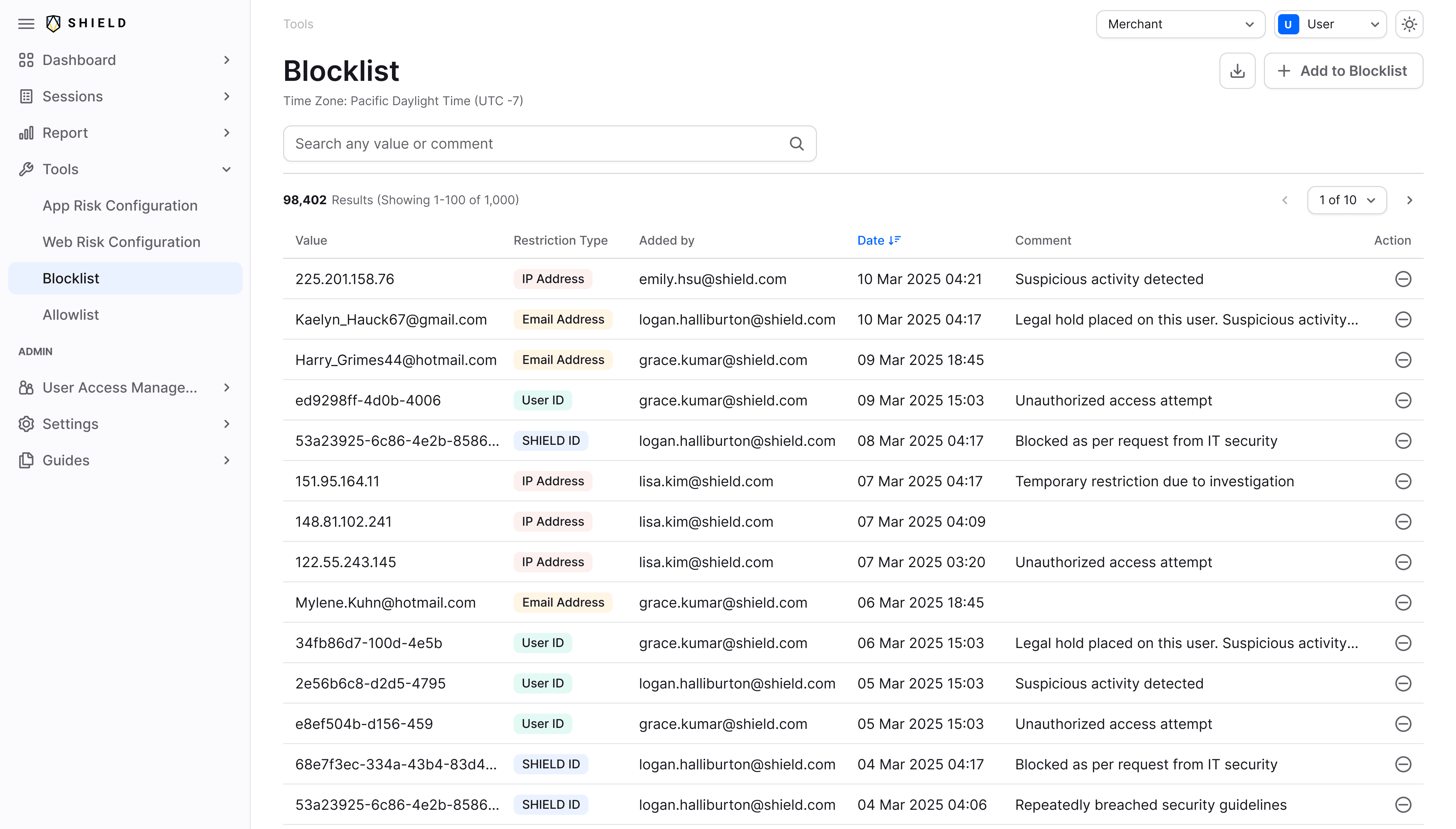Remove the 148.81.102.241 entry
Image resolution: width=1456 pixels, height=829 pixels.
(1403, 522)
